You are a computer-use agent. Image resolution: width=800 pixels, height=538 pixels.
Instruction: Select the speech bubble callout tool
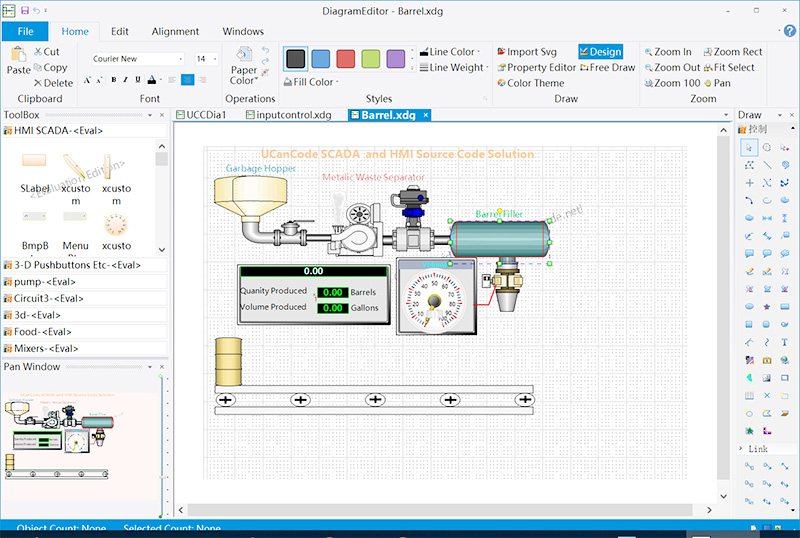[749, 253]
